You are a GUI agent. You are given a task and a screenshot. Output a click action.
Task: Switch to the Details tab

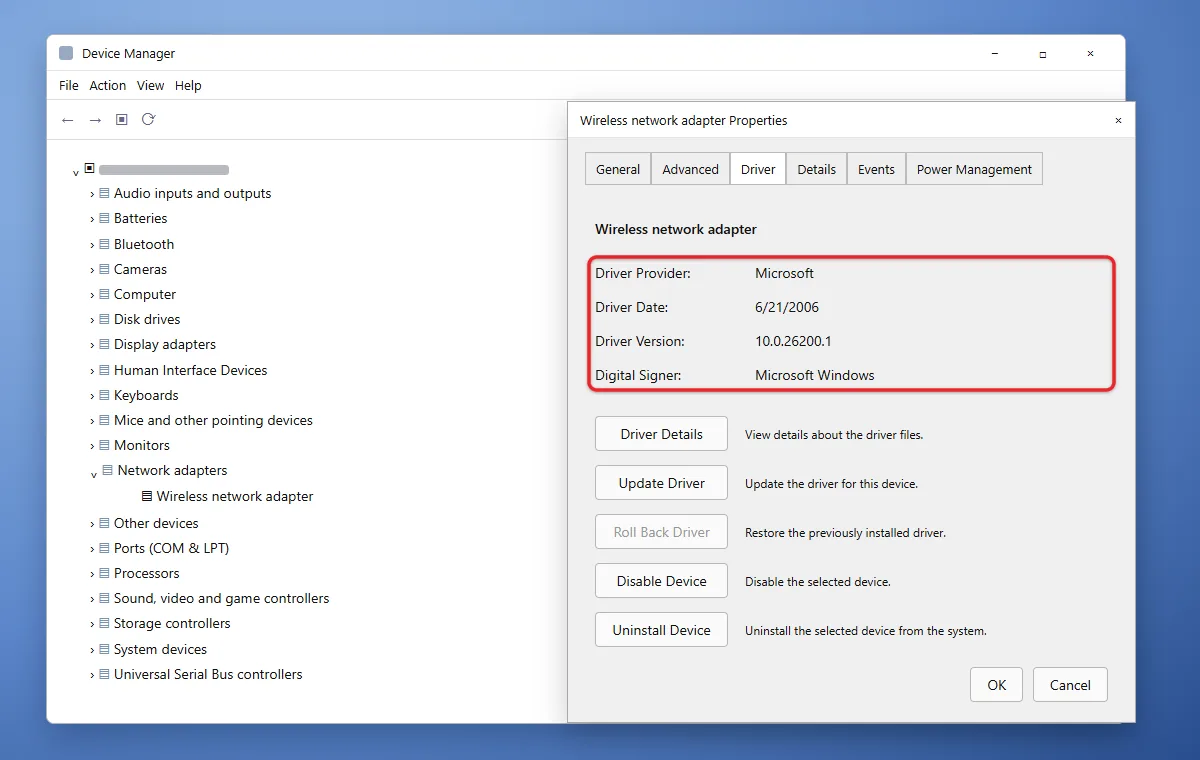(x=816, y=169)
